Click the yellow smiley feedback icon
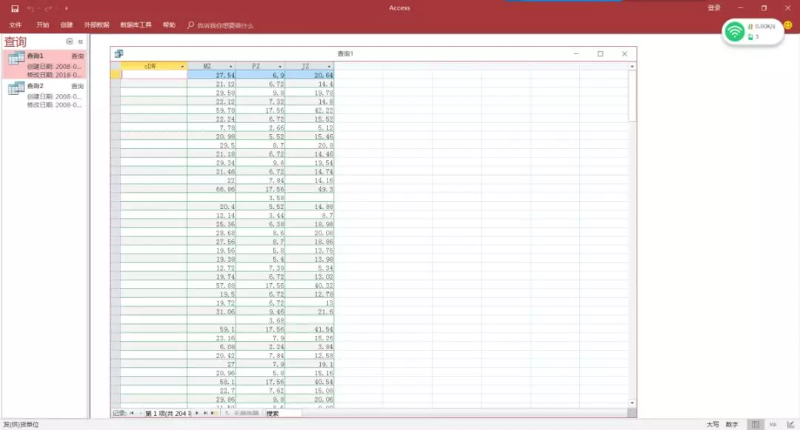 coord(788,25)
